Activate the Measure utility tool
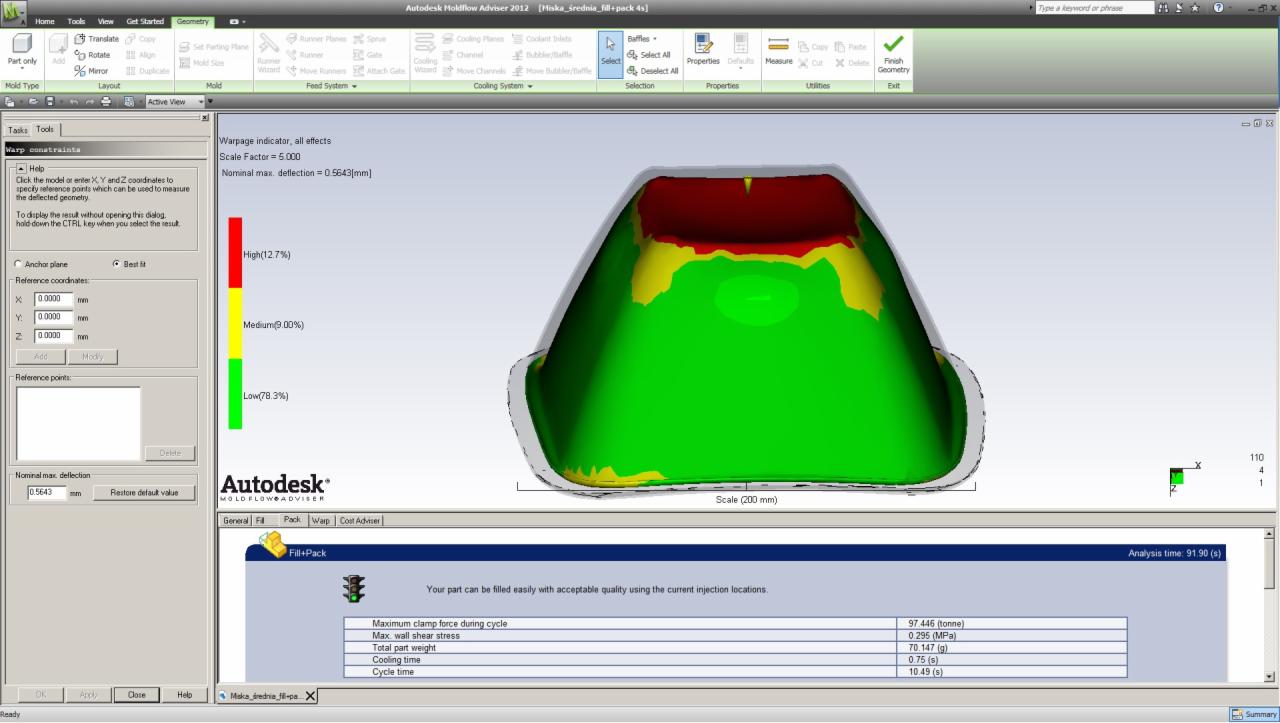Viewport: 1280px width, 723px height. 779,50
